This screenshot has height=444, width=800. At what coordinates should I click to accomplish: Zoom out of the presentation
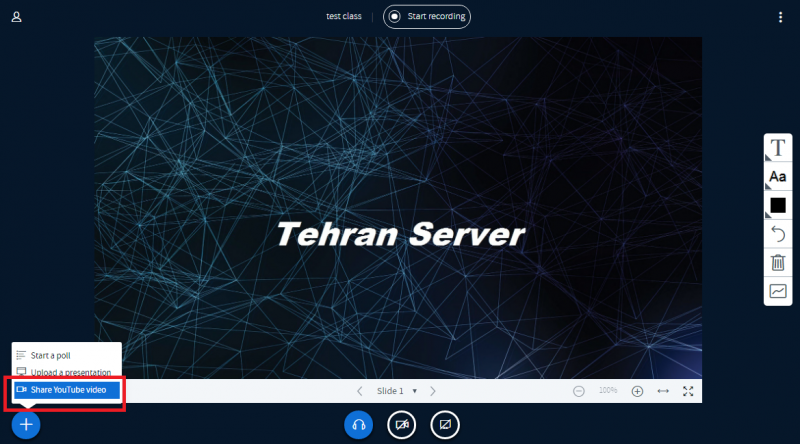click(579, 391)
